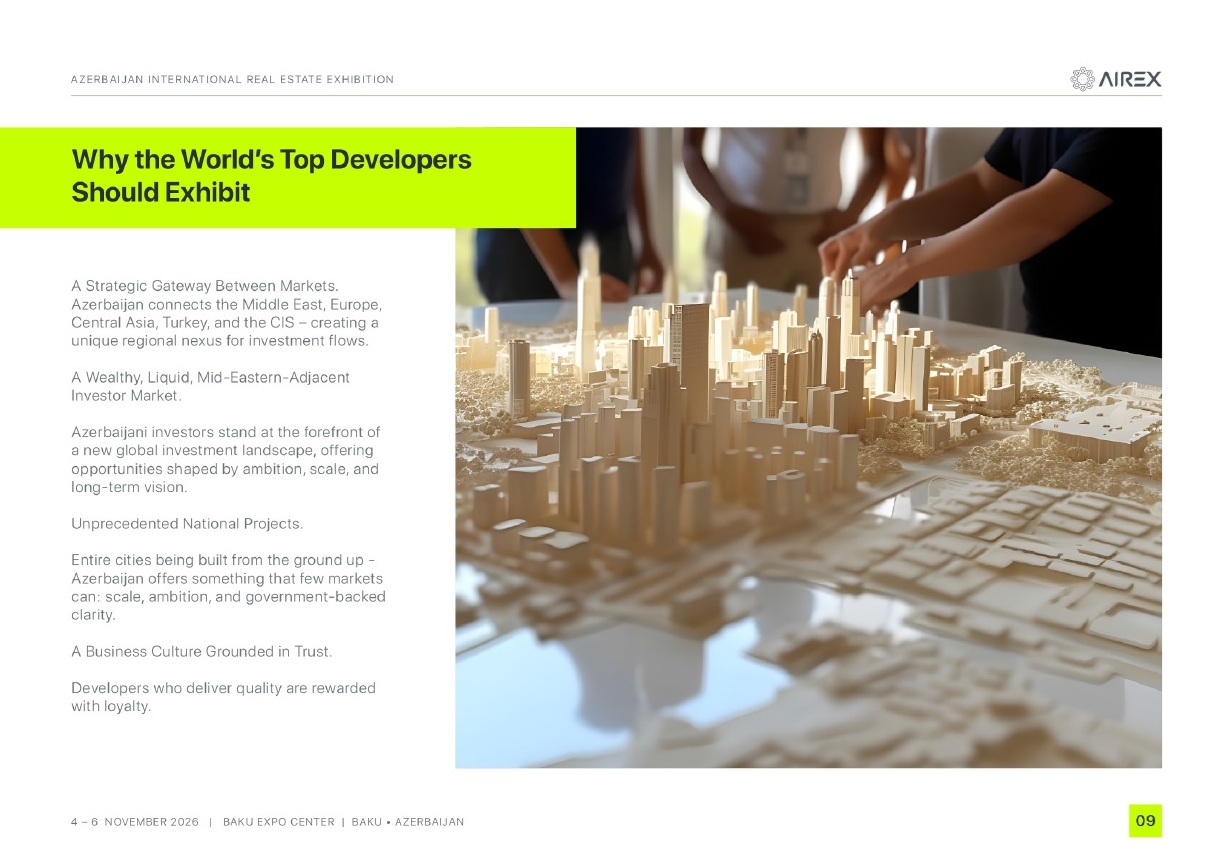Click the heading Unprecedented National Projects
1209x860 pixels.
[x=187, y=524]
